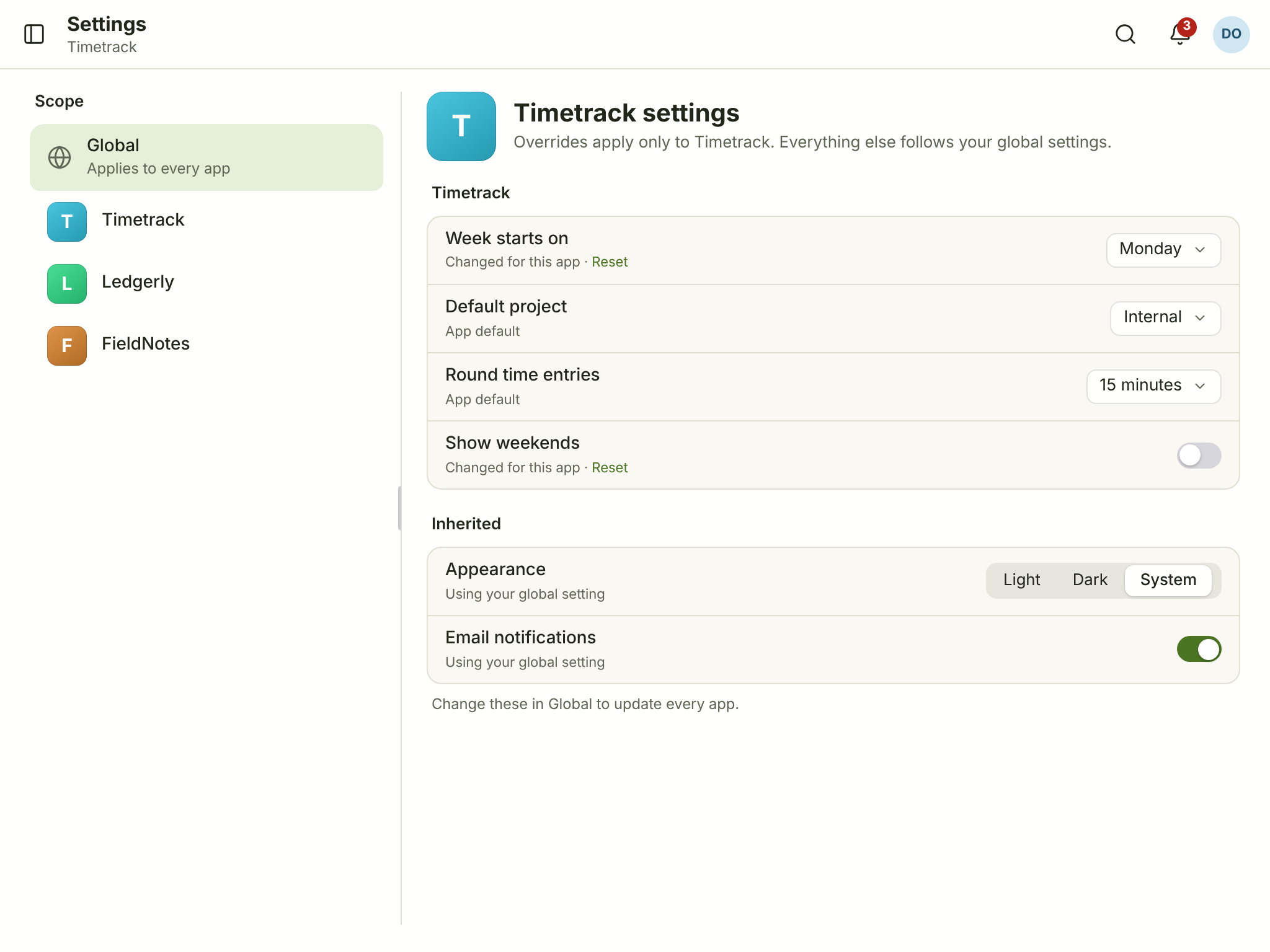Click FieldNotes' orange F icon
The width and height of the screenshot is (1270, 952).
pyautogui.click(x=67, y=345)
